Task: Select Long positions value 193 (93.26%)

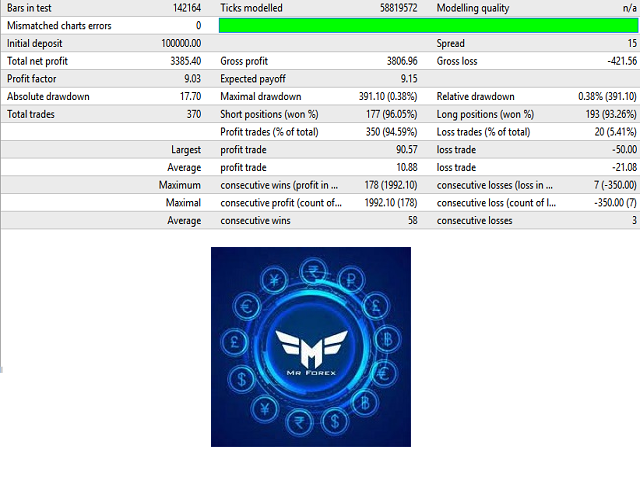Action: coord(611,114)
